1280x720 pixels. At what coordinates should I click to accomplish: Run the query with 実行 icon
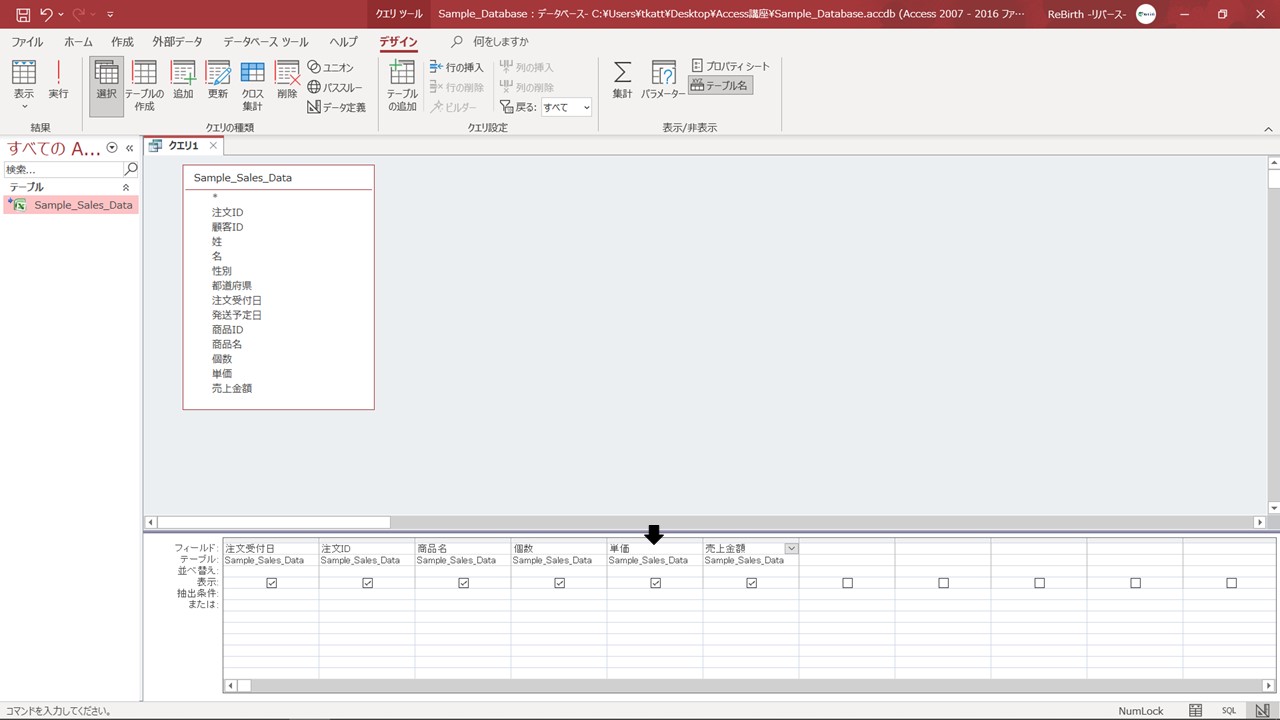(58, 80)
